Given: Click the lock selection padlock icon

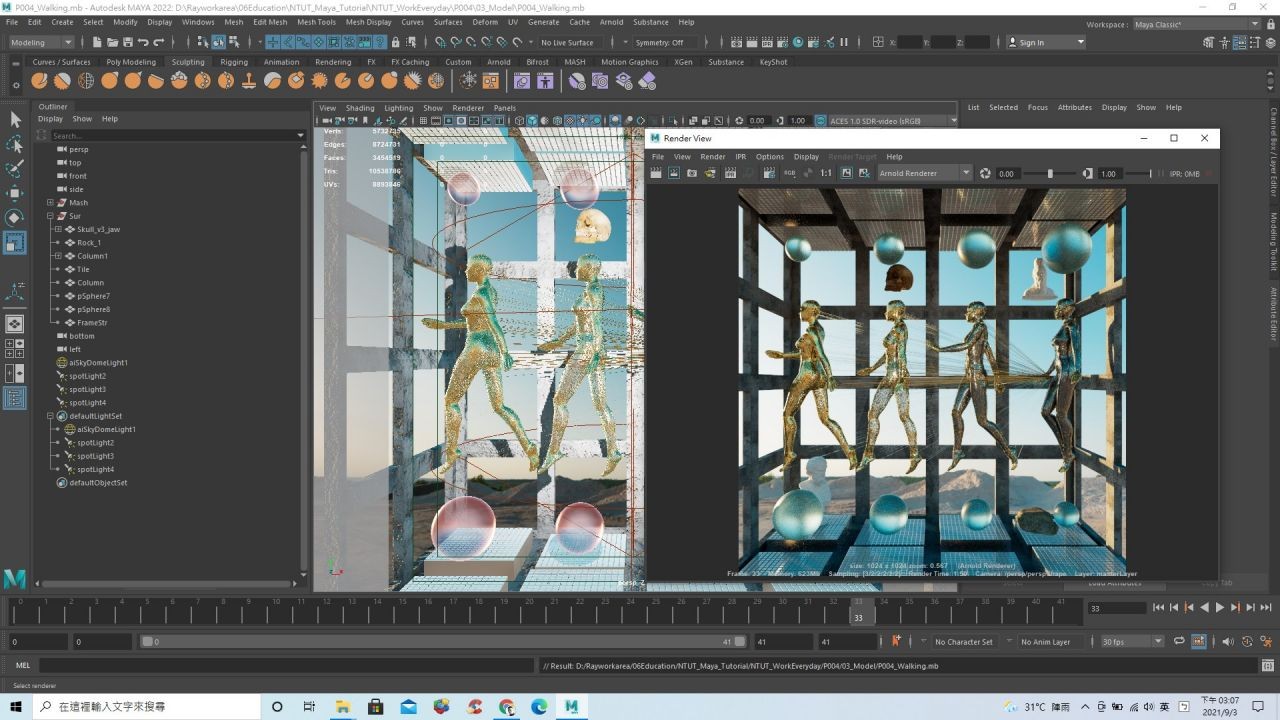Looking at the screenshot, I should click(x=396, y=42).
